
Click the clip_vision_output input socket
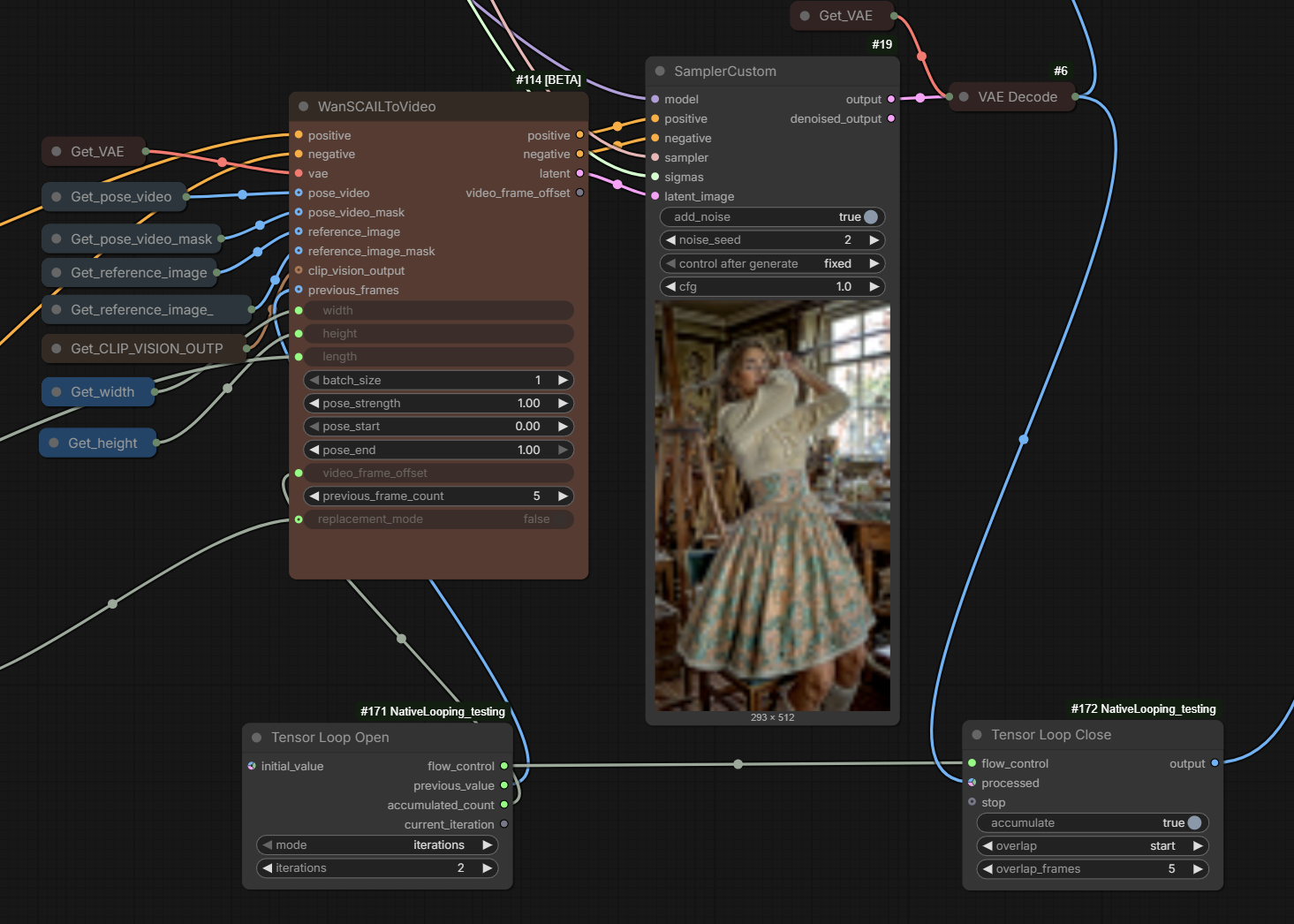pos(299,270)
